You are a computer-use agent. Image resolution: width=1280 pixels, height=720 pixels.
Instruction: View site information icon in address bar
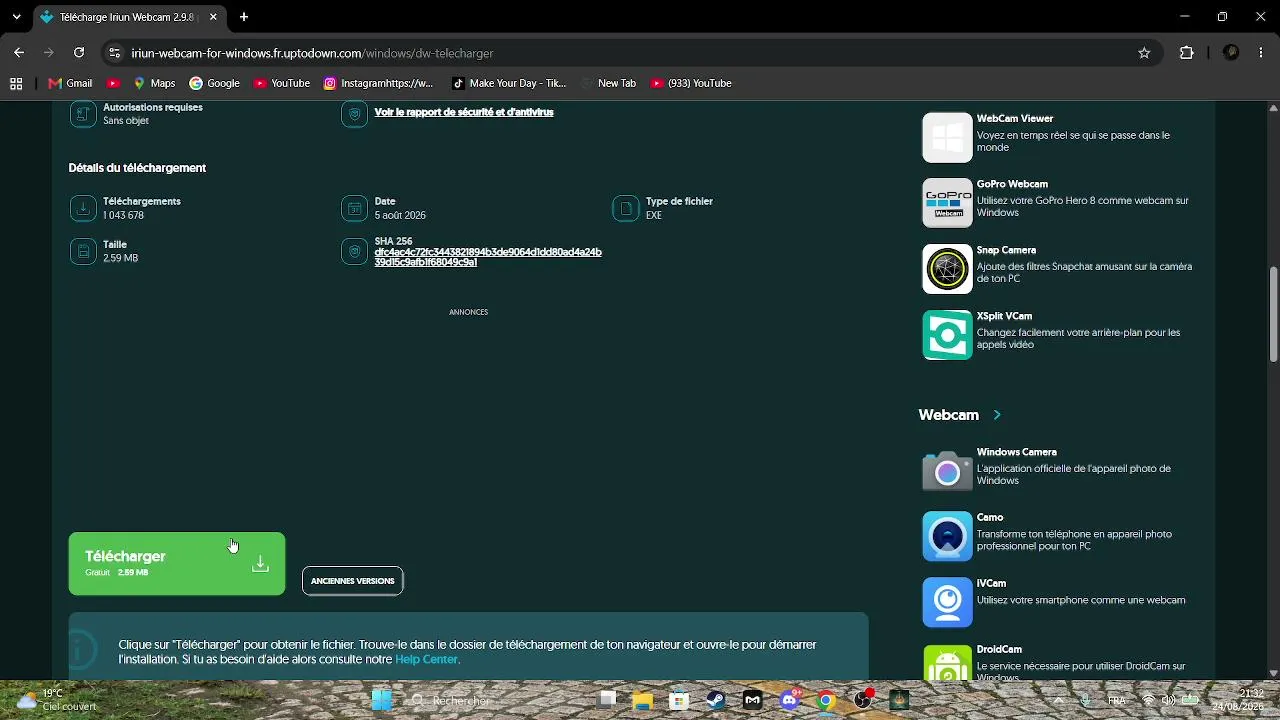pos(114,53)
